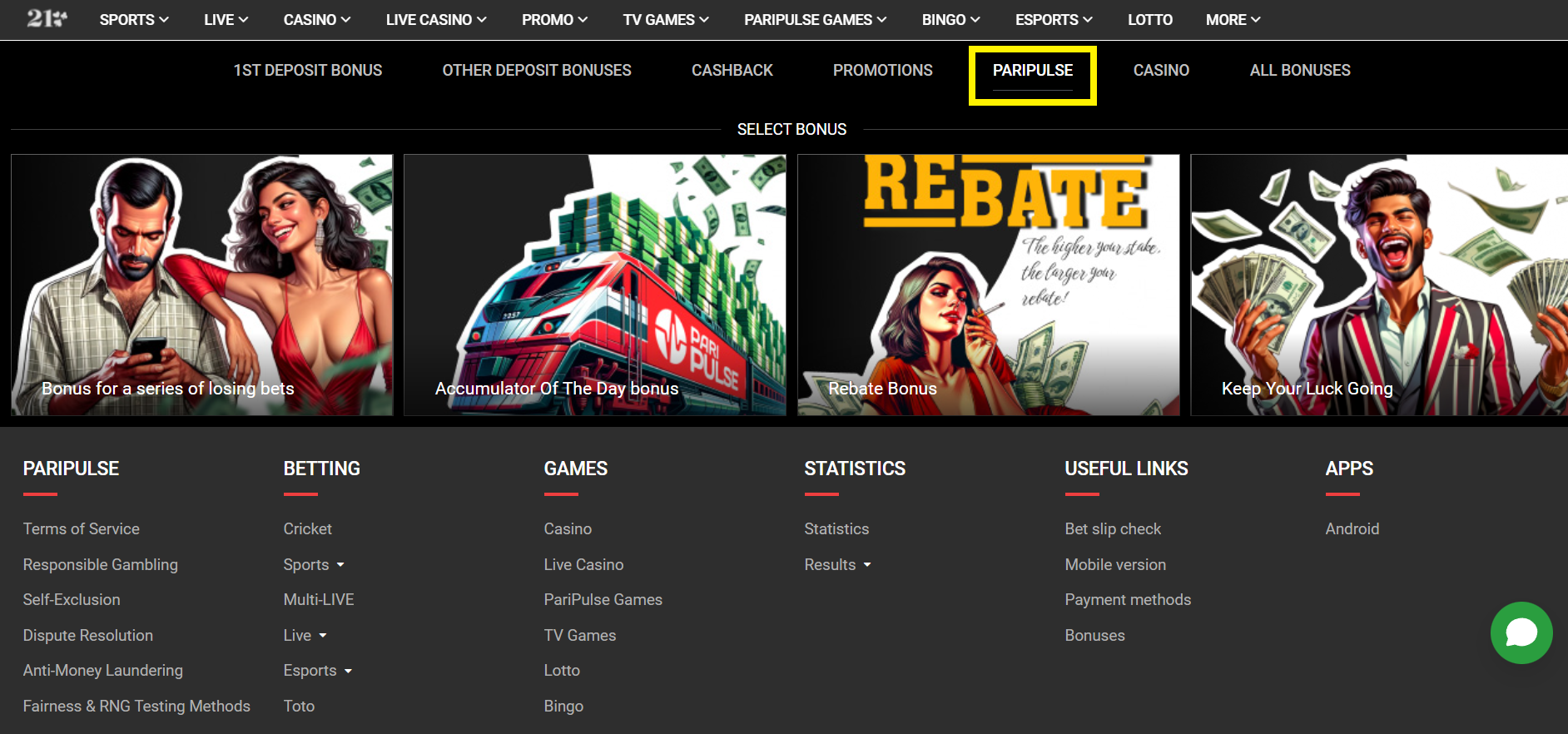Expand the LIVE dropdown in top navigation
The height and width of the screenshot is (734, 1568).
226,19
